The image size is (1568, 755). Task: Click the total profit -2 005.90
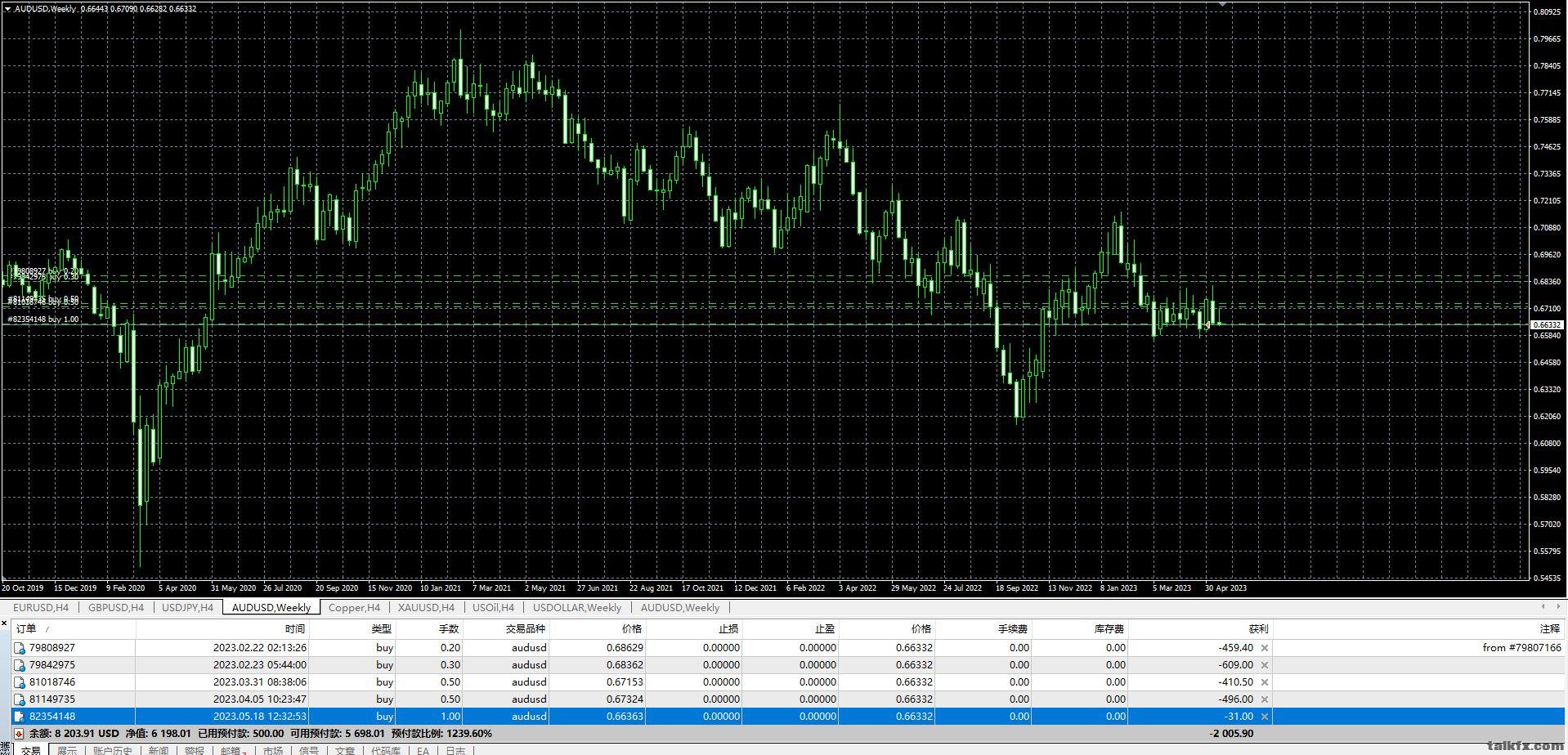pyautogui.click(x=1231, y=734)
